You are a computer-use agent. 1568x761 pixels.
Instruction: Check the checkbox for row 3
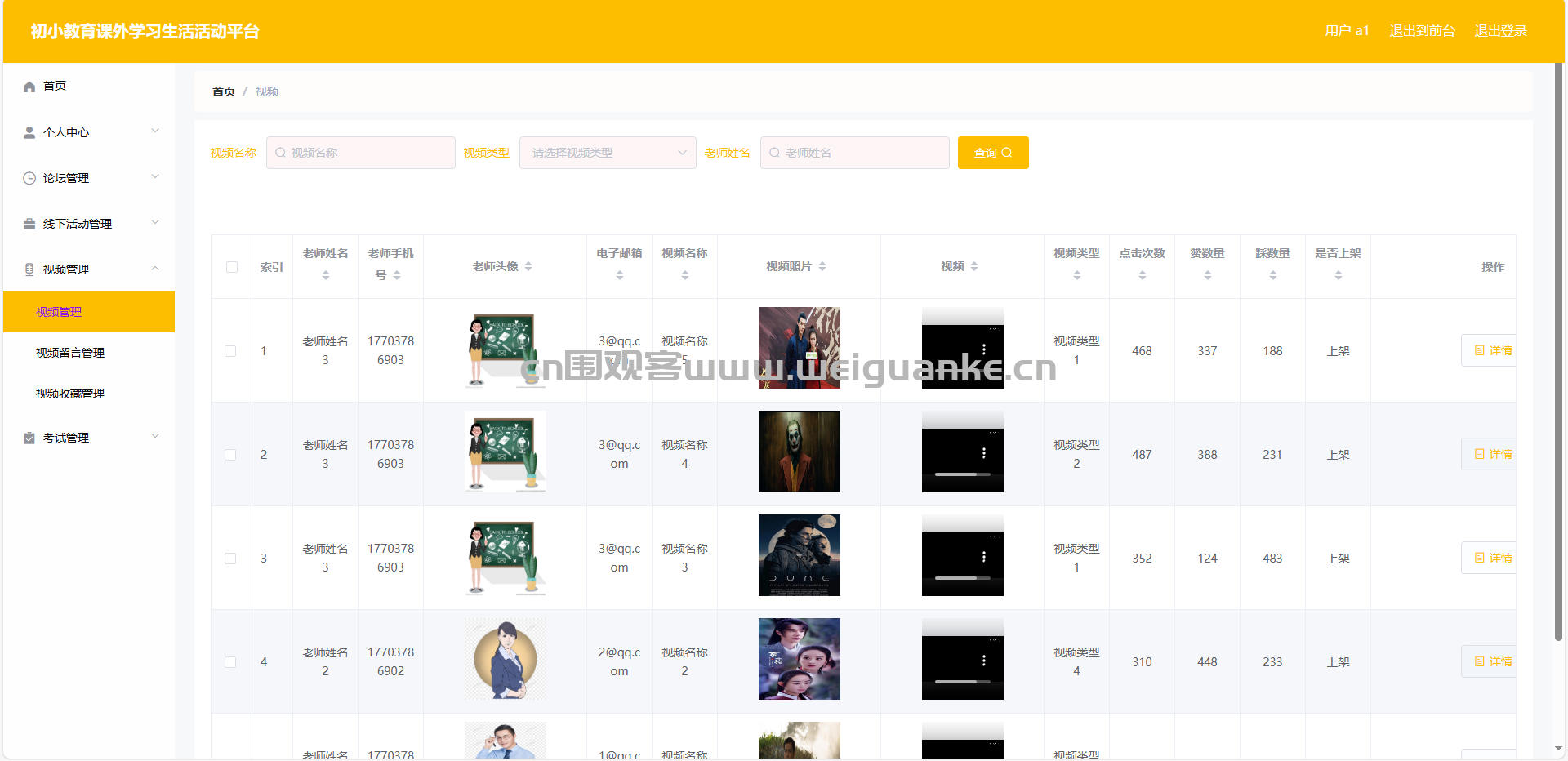(x=230, y=559)
